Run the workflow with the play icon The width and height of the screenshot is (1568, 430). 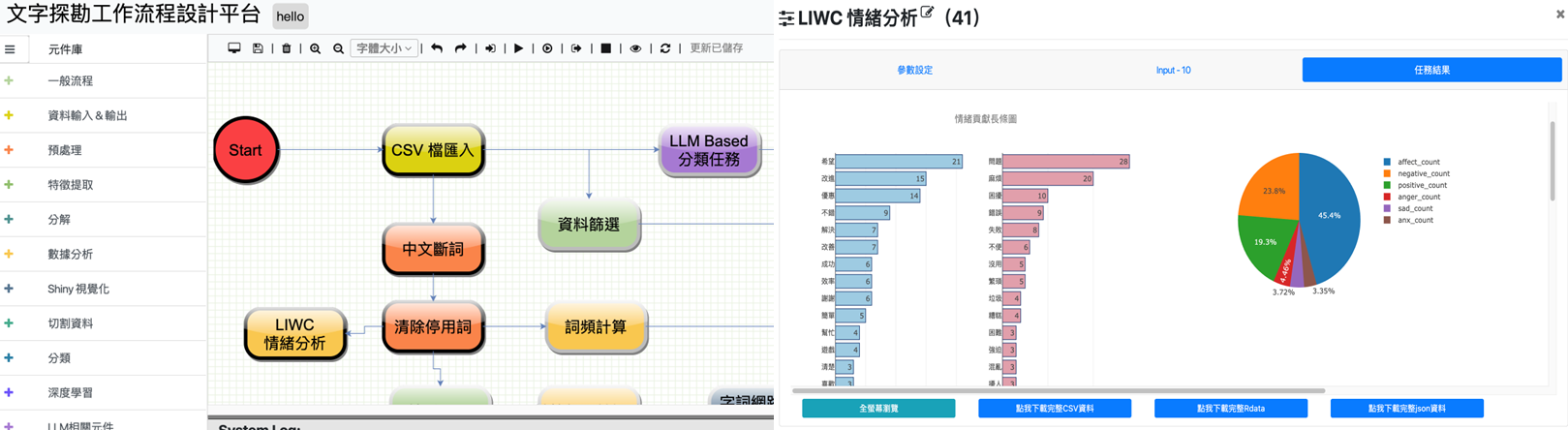click(518, 48)
